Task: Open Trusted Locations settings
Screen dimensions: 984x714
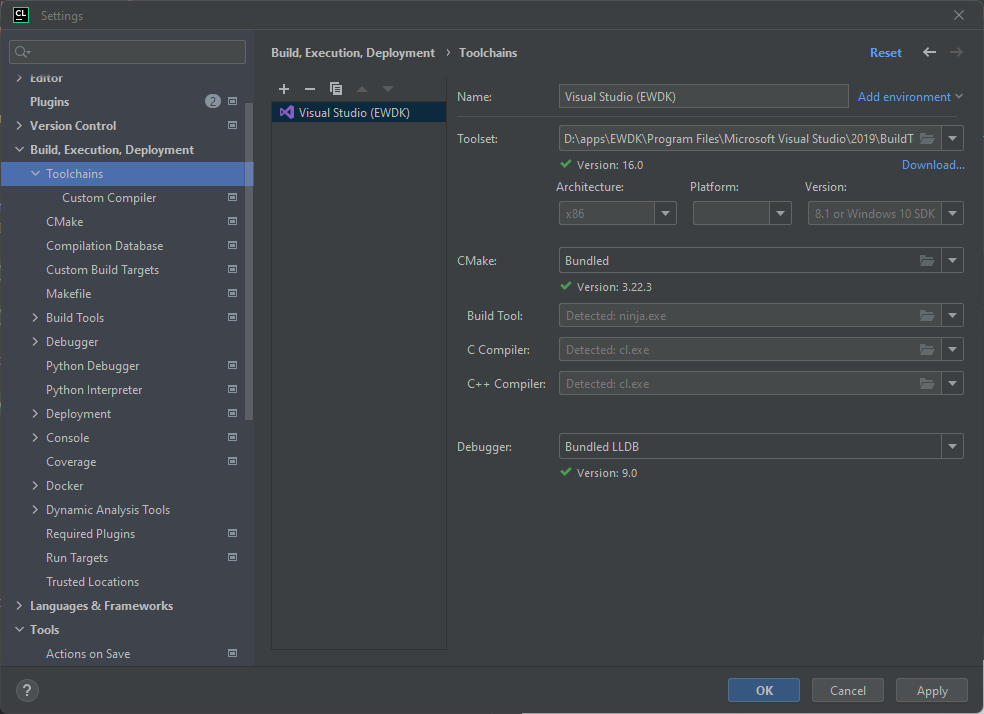Action: pos(92,582)
